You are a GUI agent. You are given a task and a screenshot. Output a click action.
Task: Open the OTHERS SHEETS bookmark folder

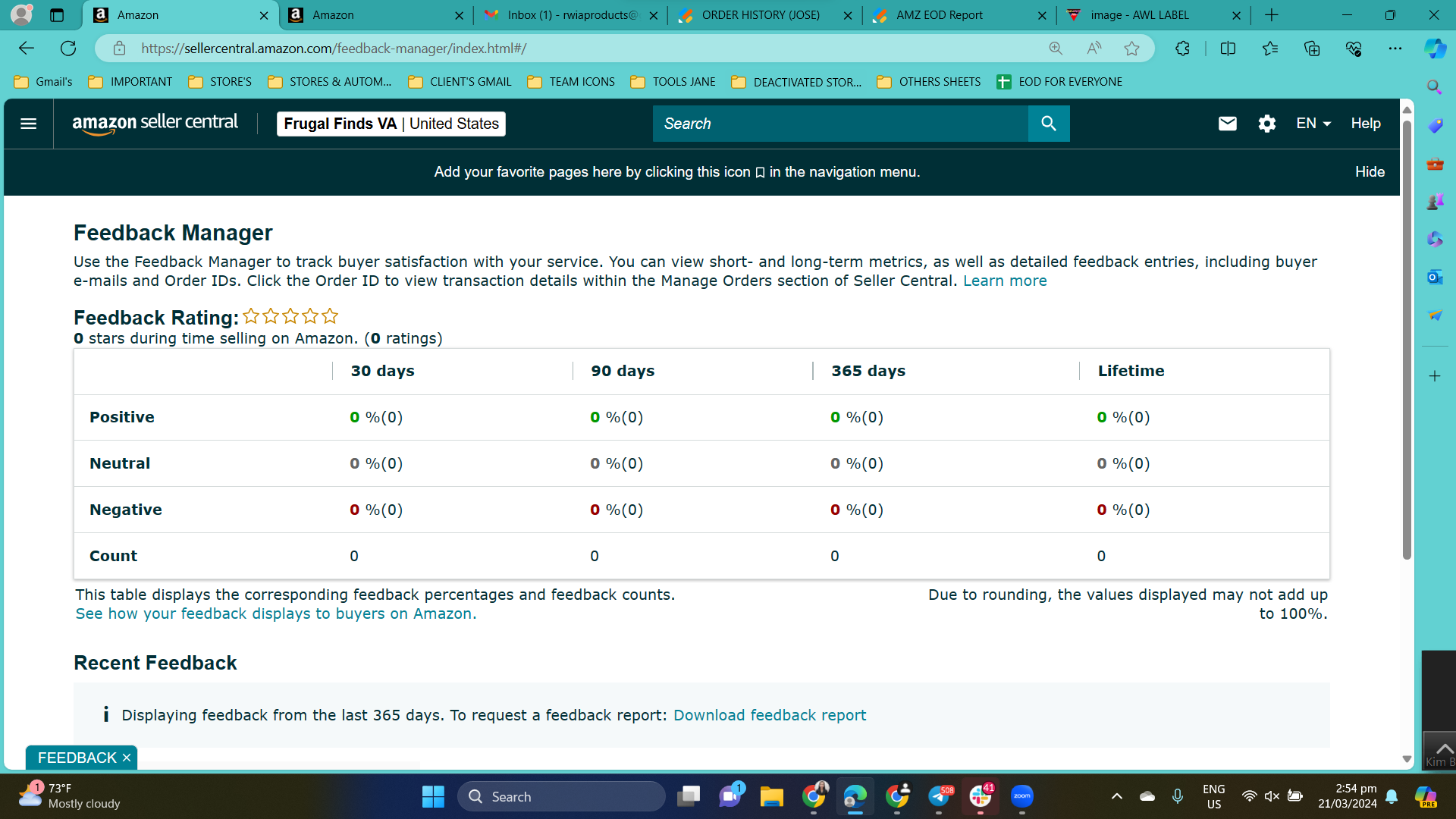pos(929,82)
